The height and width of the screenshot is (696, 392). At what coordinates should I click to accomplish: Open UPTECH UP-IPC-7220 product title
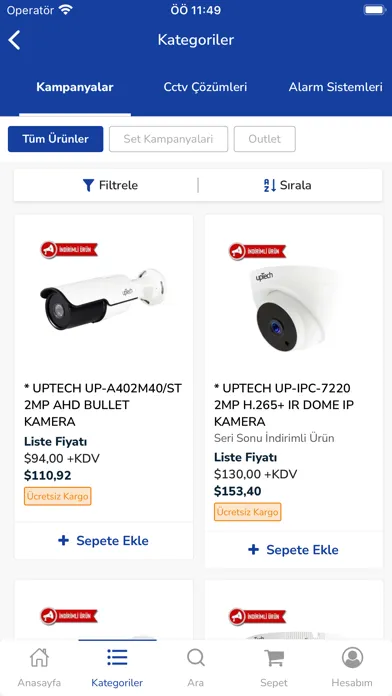284,405
